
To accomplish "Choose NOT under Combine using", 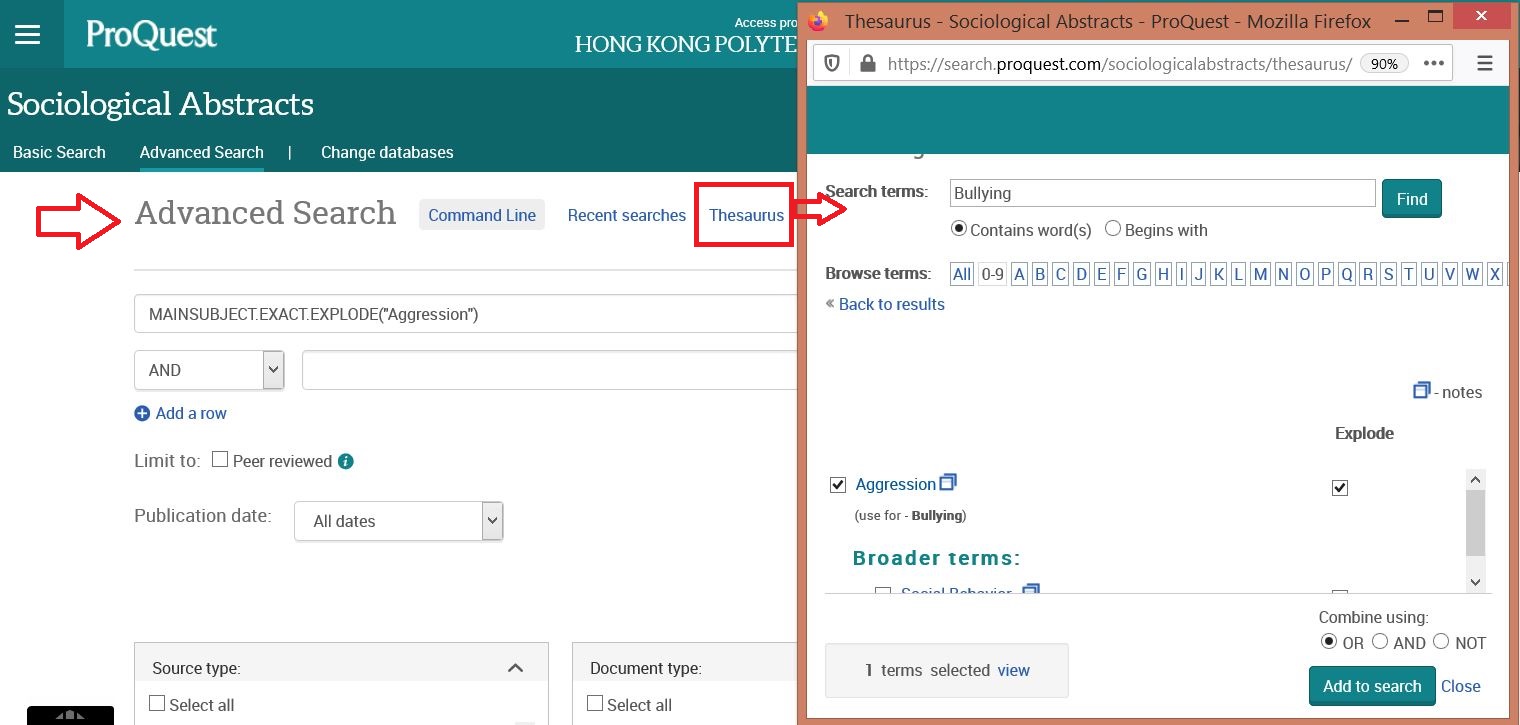I will [x=1441, y=641].
